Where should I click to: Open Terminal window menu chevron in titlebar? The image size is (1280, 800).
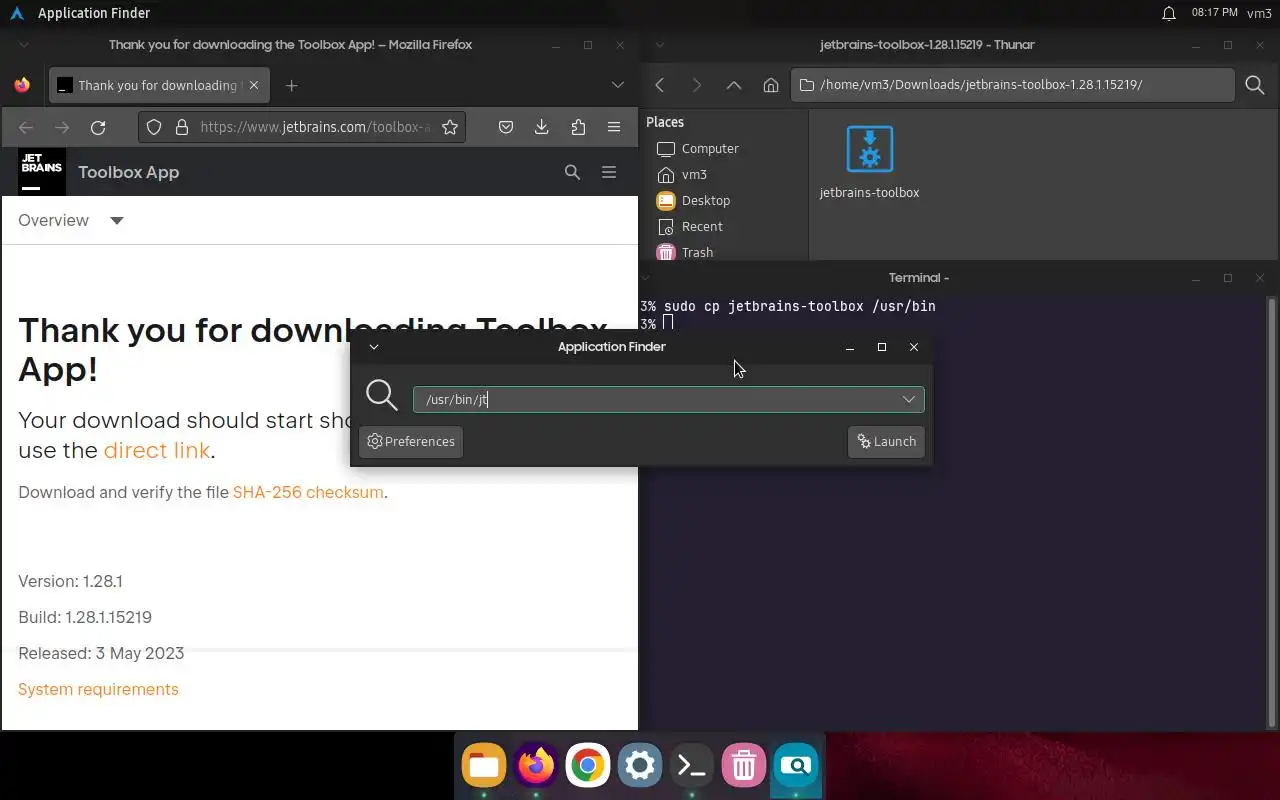tap(647, 278)
